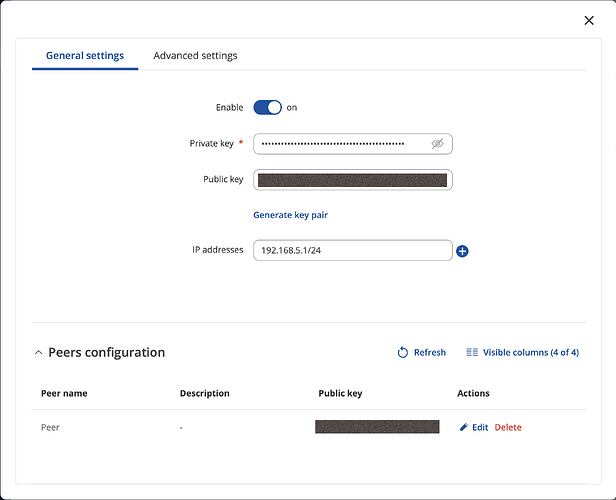Click the Public key column header
This screenshot has width=616, height=500.
(x=340, y=393)
